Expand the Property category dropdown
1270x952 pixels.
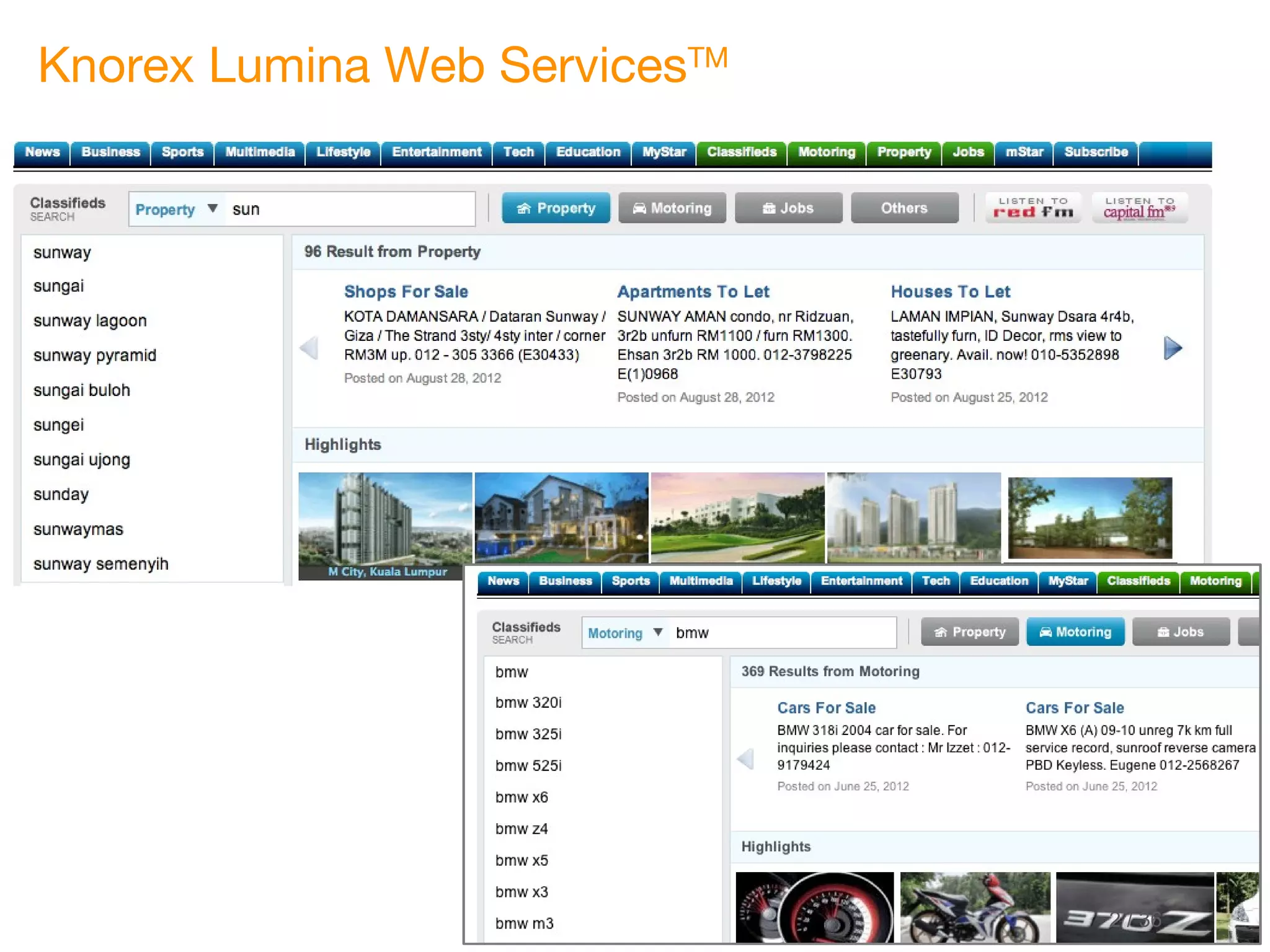click(x=213, y=209)
